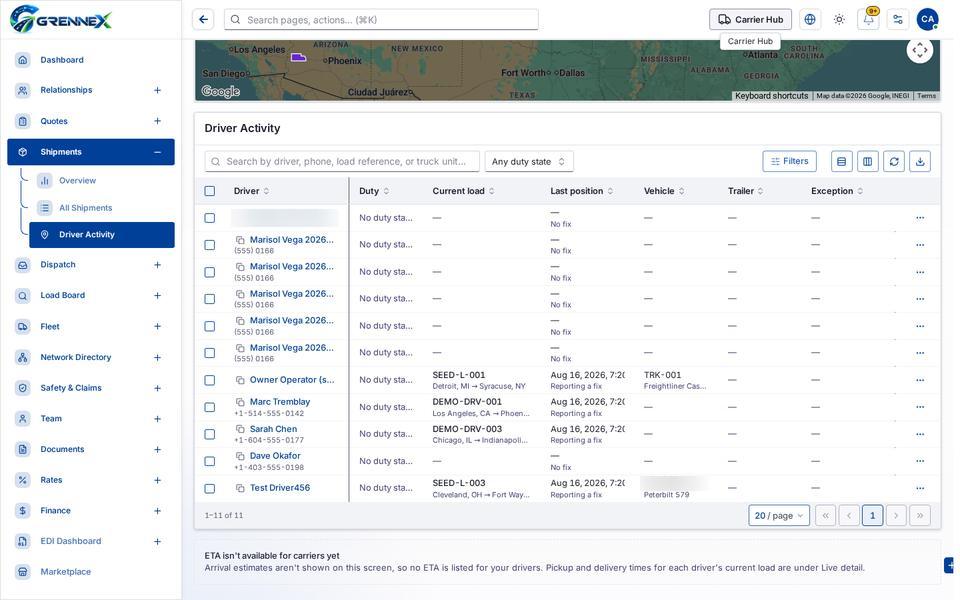Toggle the light/dark theme sun icon
The width and height of the screenshot is (960, 600).
(x=839, y=19)
